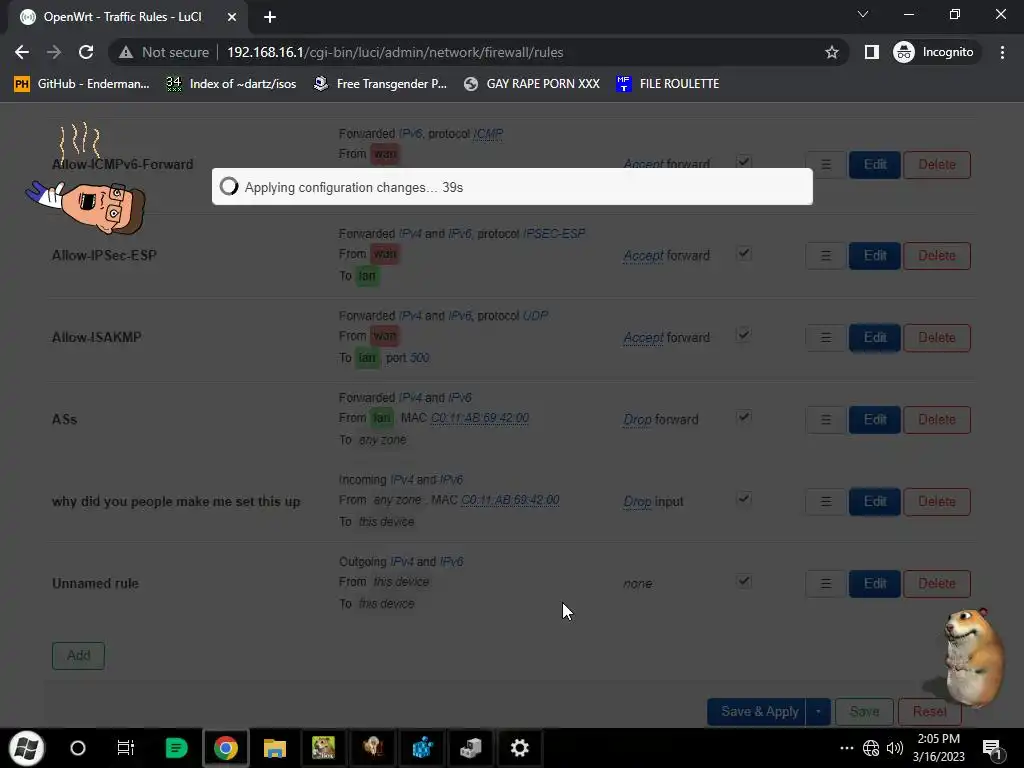This screenshot has width=1024, height=768.
Task: Open a new browser tab
Action: [270, 17]
